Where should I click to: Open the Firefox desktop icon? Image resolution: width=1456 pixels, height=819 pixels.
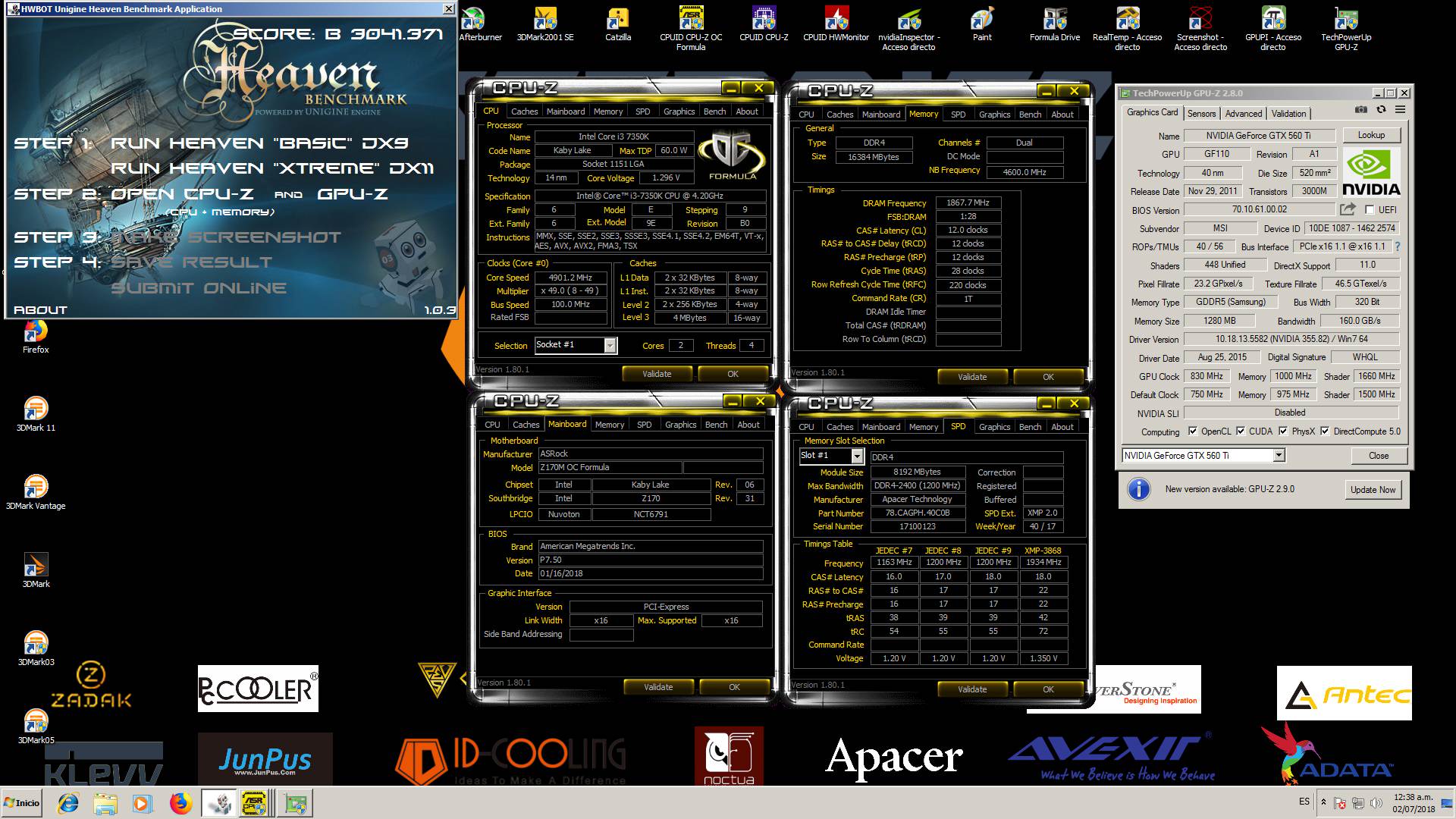pos(36,337)
